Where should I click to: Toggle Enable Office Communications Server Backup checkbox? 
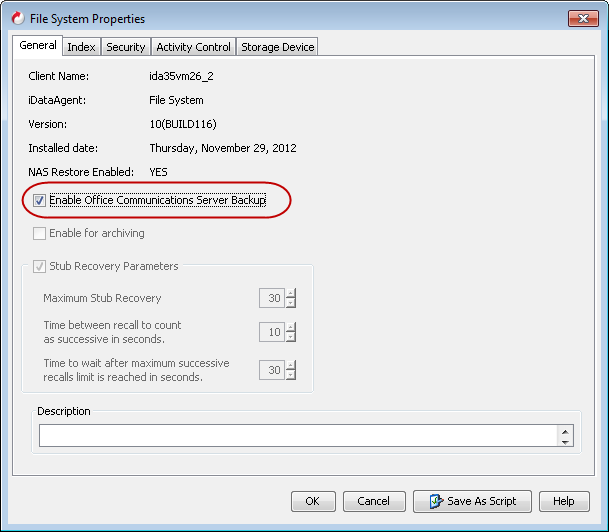click(39, 201)
